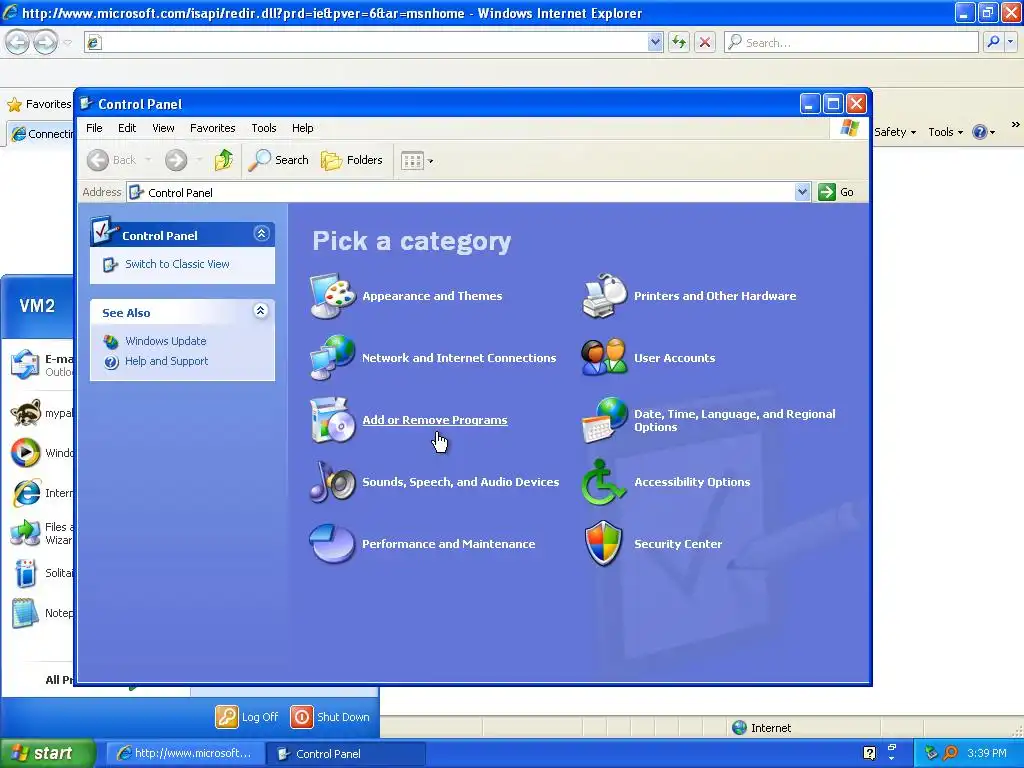Click Internet Explorer Refresh button
The width and height of the screenshot is (1024, 768).
[x=679, y=42]
